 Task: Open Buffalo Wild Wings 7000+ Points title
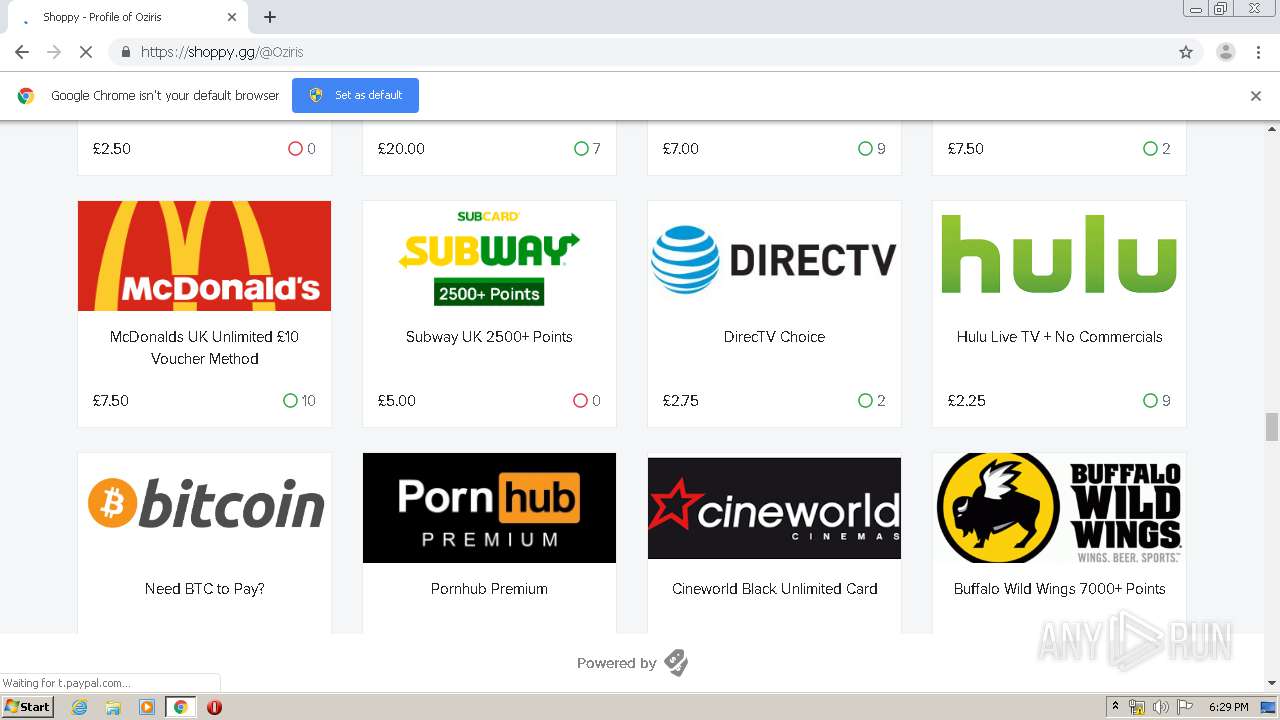1059,589
